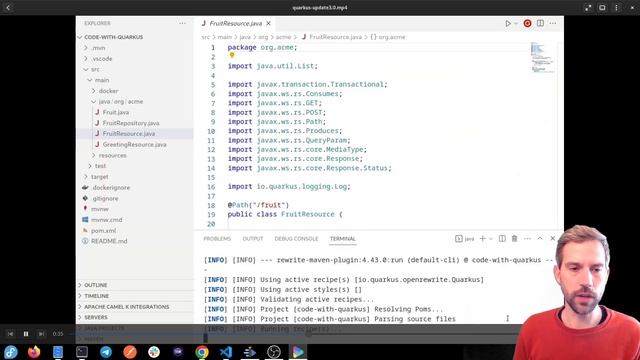
Task: Switch to Visual Studio Code in taskbar
Action: (x=226, y=352)
